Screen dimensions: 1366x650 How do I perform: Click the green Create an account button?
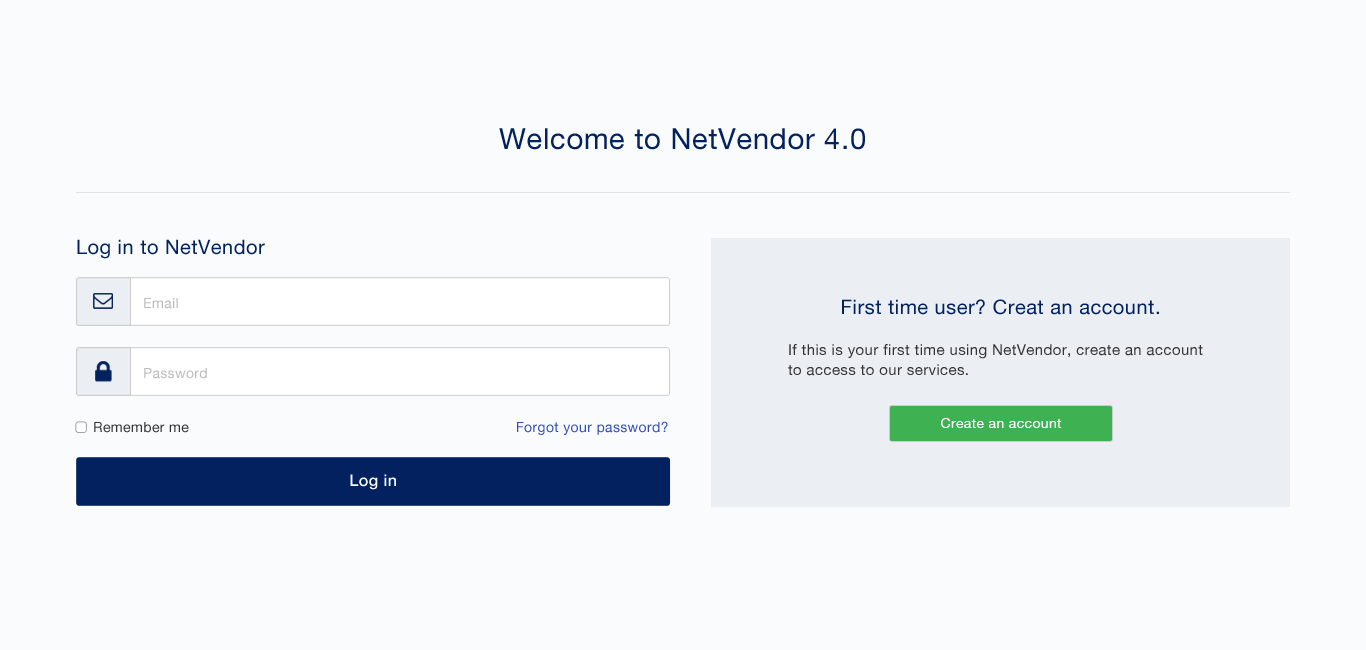tap(1000, 423)
